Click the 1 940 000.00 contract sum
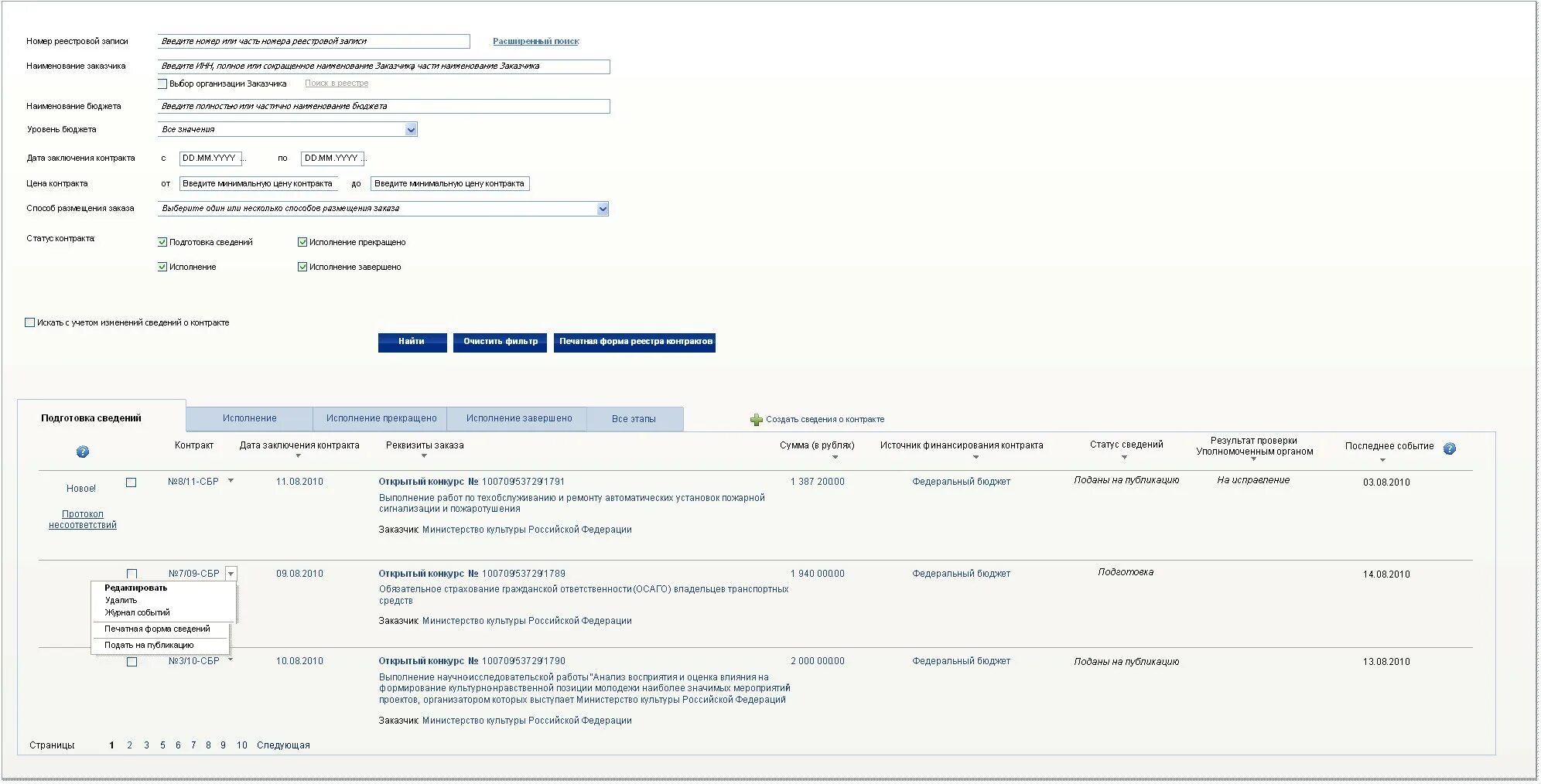 click(818, 574)
